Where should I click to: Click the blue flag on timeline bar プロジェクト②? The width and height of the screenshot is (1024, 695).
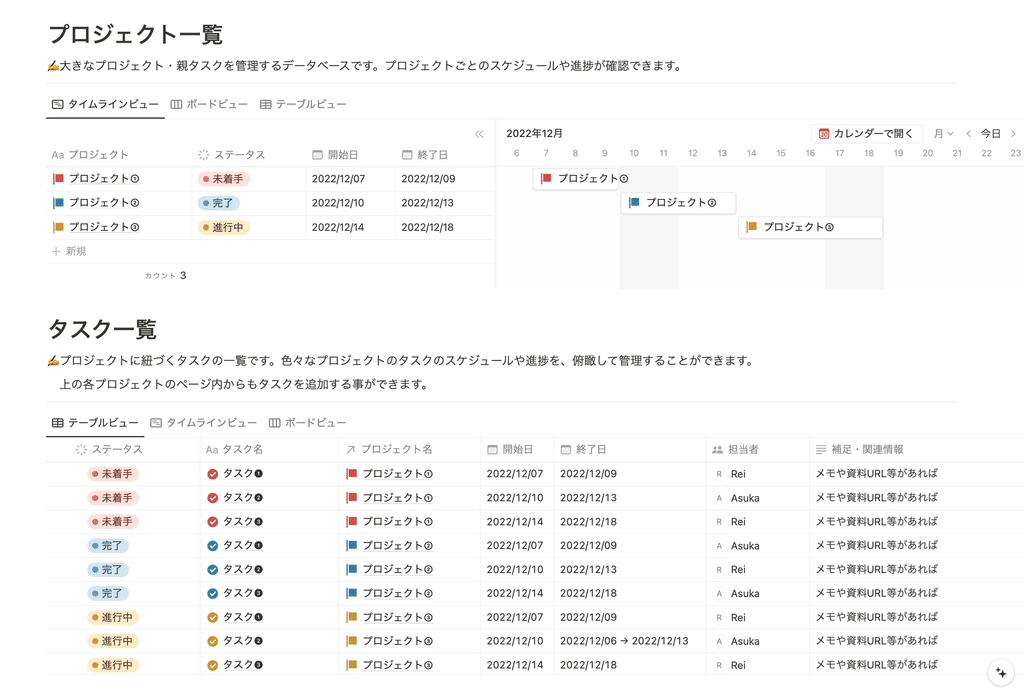[634, 202]
